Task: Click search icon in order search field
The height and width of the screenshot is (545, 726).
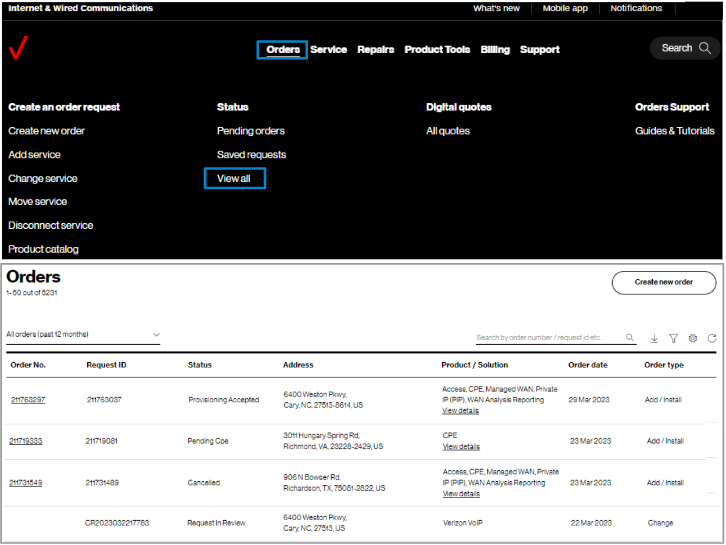Action: (x=630, y=338)
